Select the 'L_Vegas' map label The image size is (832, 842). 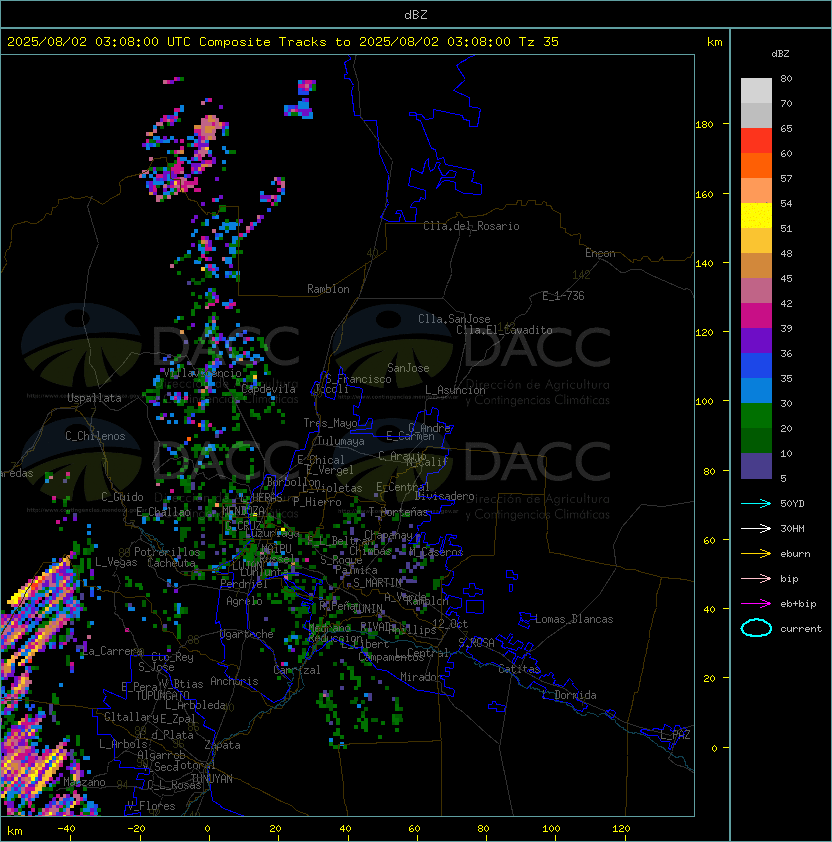pos(116,562)
